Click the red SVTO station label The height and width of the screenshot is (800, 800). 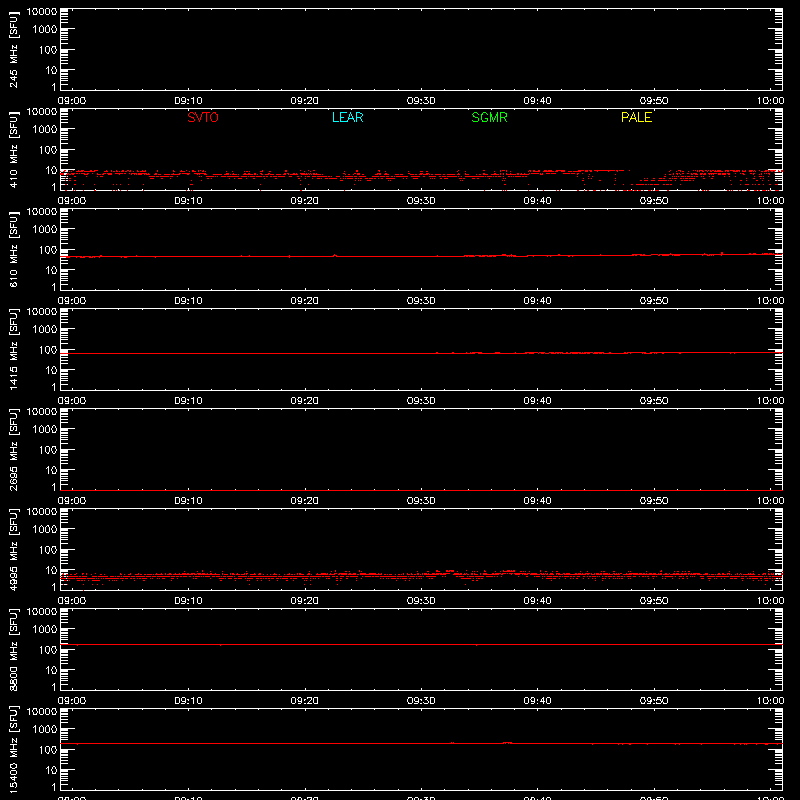pyautogui.click(x=203, y=117)
